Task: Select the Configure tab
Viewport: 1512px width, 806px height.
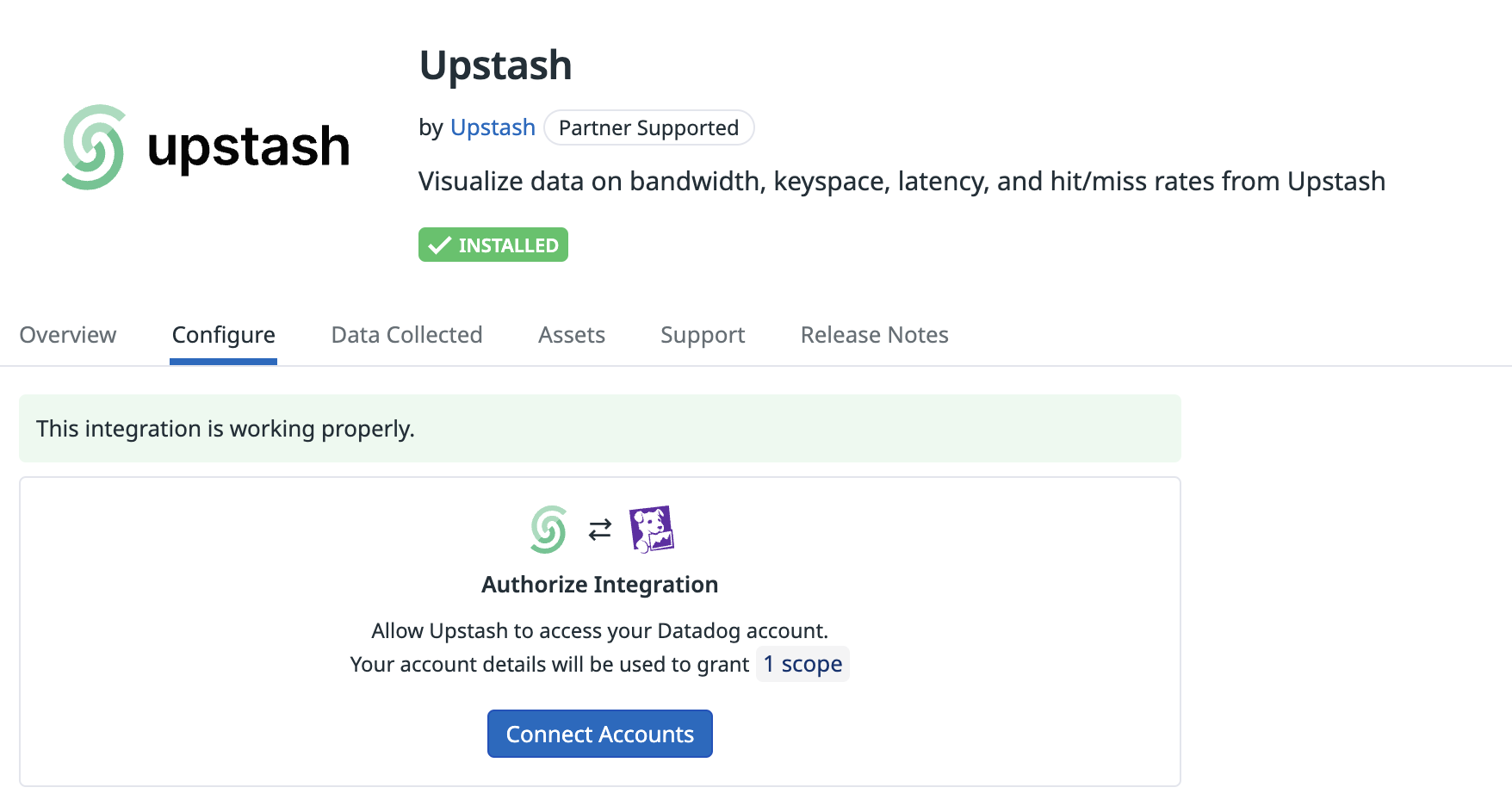Action: pyautogui.click(x=224, y=335)
